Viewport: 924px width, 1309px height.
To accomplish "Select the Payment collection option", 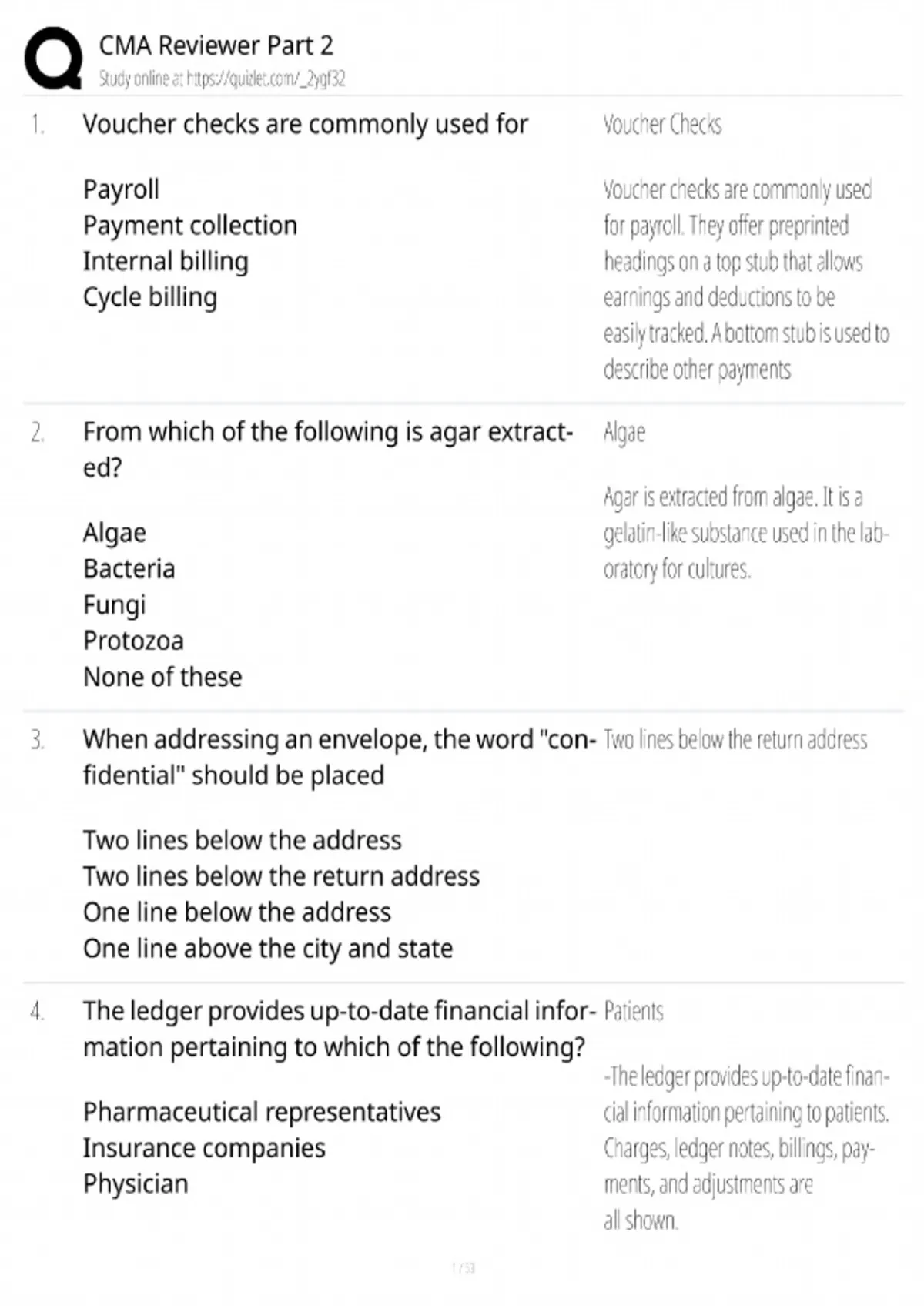I will point(189,225).
